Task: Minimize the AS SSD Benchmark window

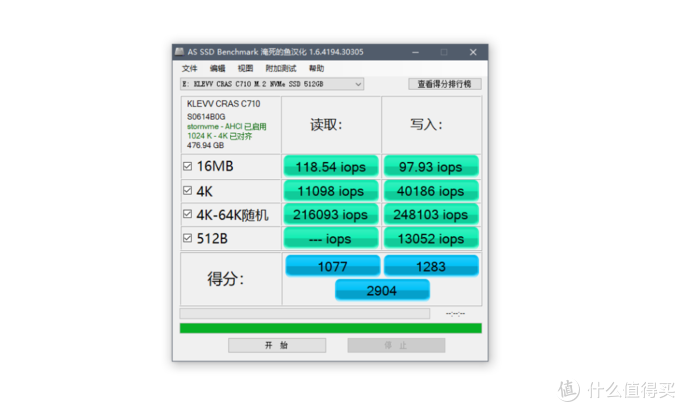Action: coord(415,52)
